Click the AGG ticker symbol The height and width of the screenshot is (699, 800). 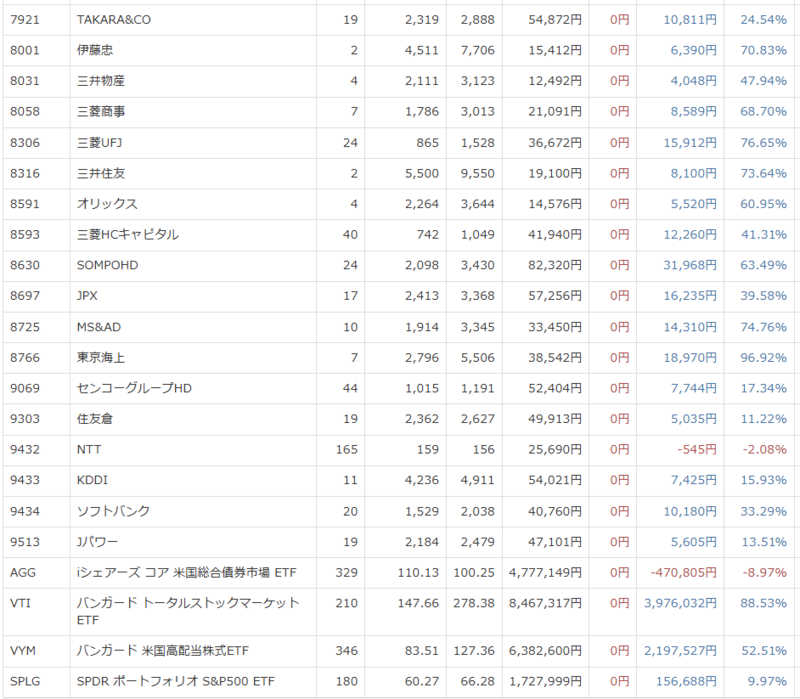tap(23, 572)
